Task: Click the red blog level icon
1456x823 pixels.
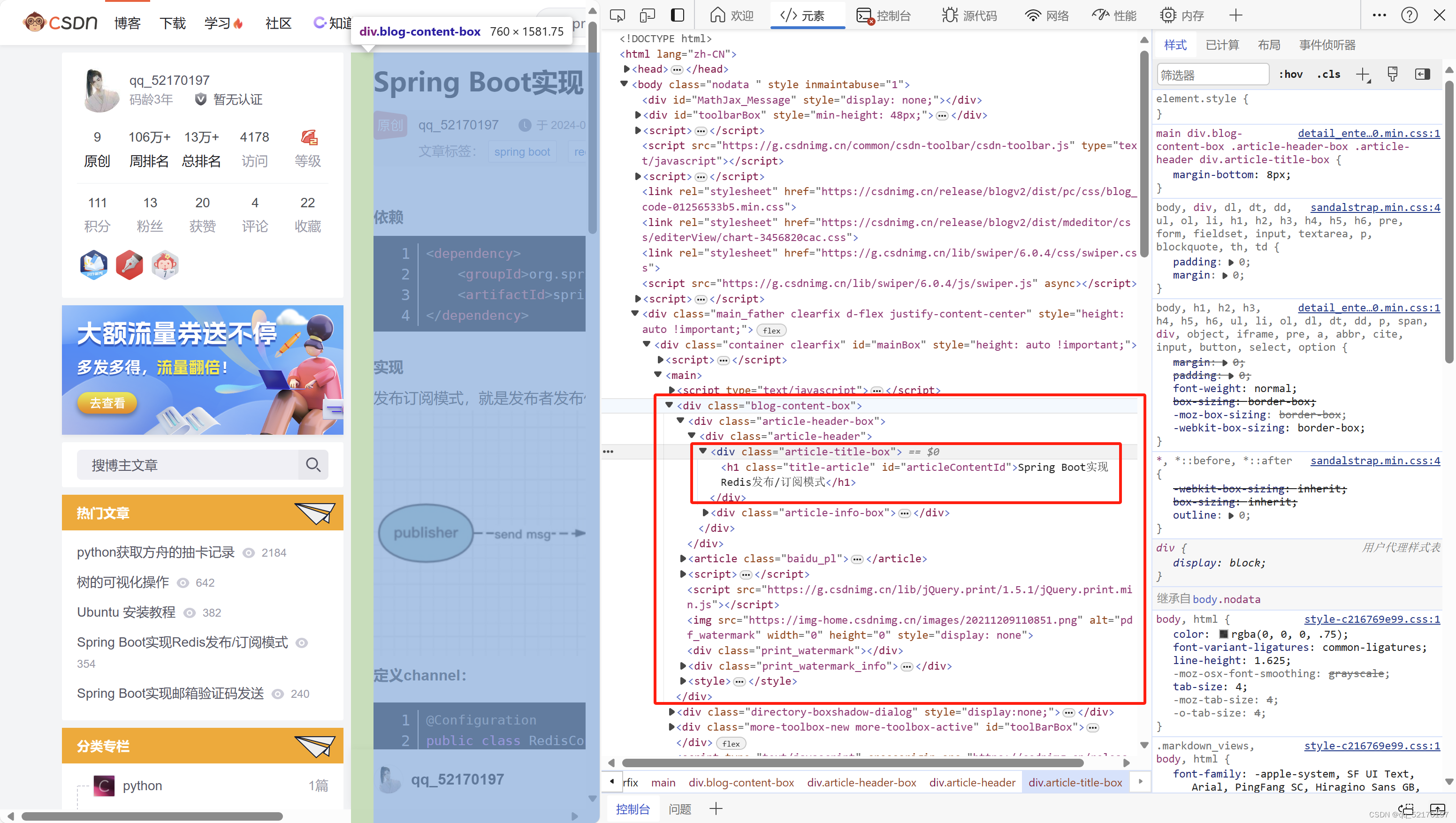Action: (x=309, y=137)
